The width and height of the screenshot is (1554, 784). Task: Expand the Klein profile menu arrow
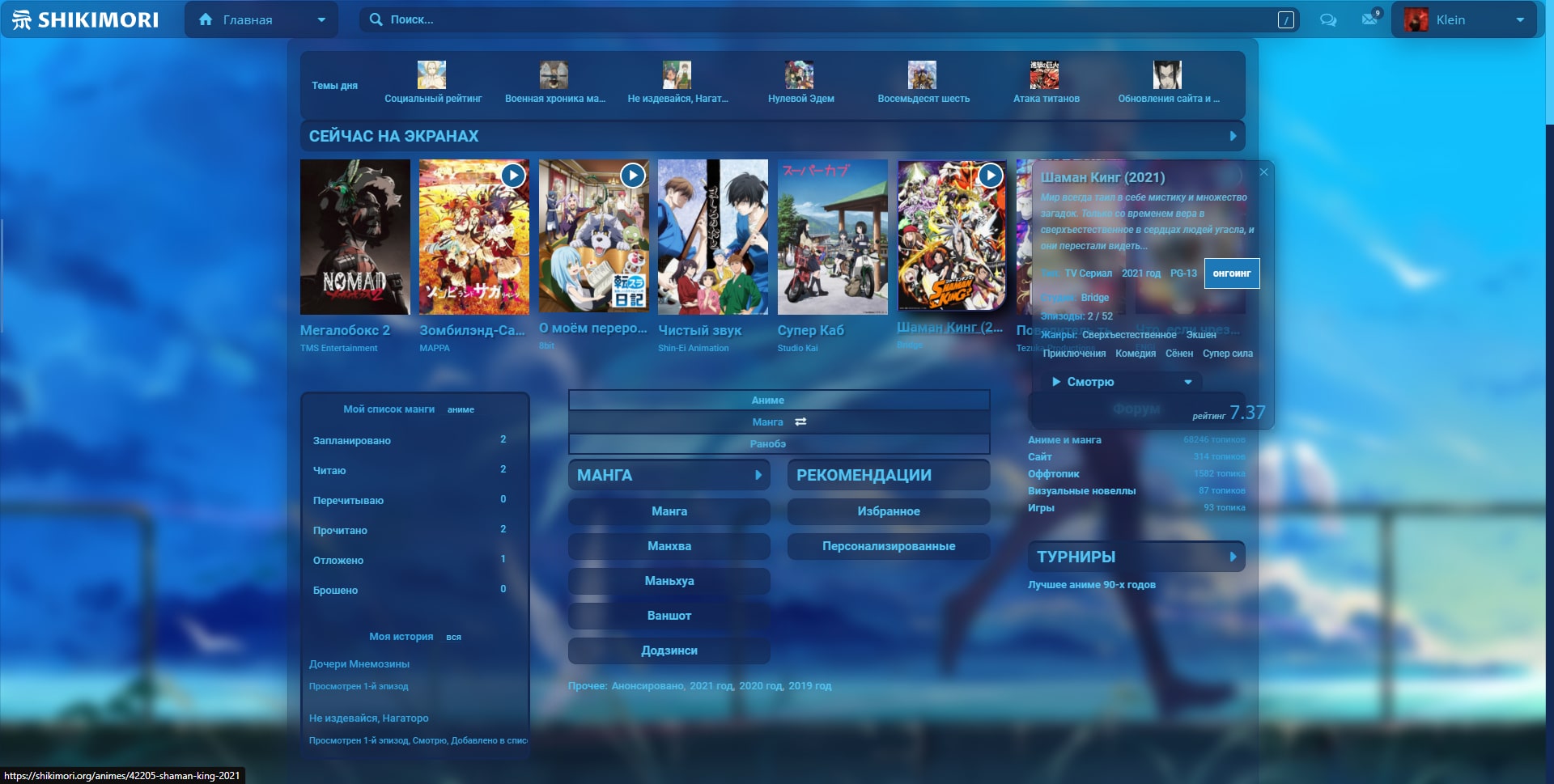(x=1519, y=20)
